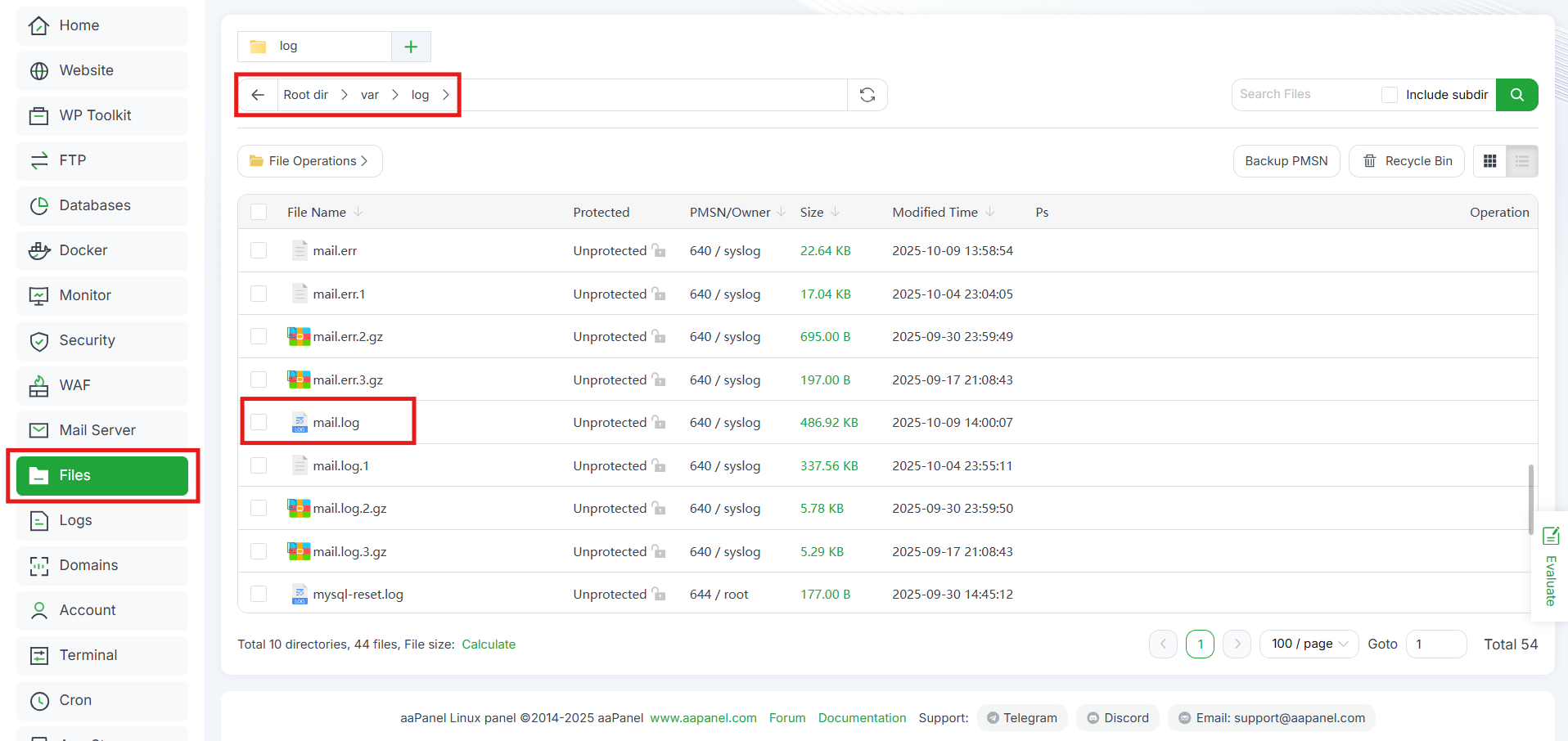Tick the mail.log.2.gz checkbox

coord(259,508)
